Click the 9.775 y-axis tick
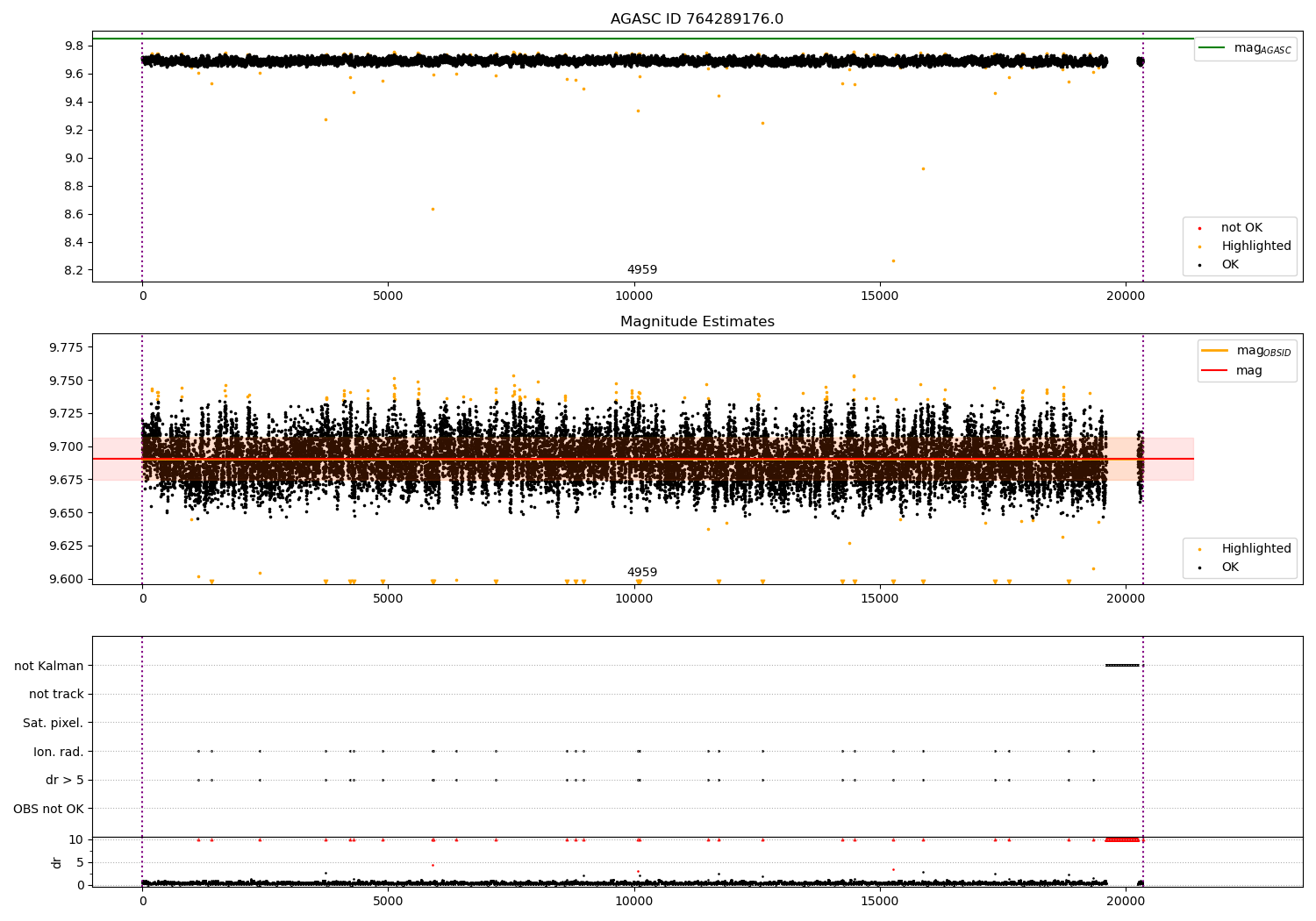 tap(67, 347)
